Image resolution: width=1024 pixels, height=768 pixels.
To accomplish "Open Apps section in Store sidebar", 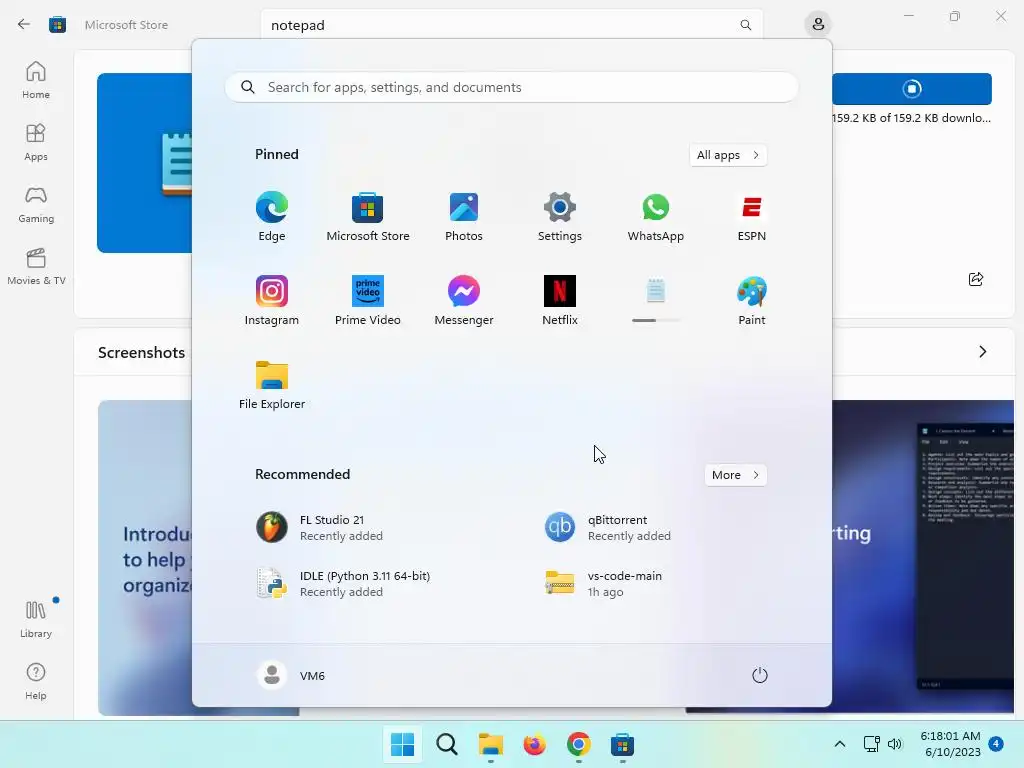I will tap(36, 142).
